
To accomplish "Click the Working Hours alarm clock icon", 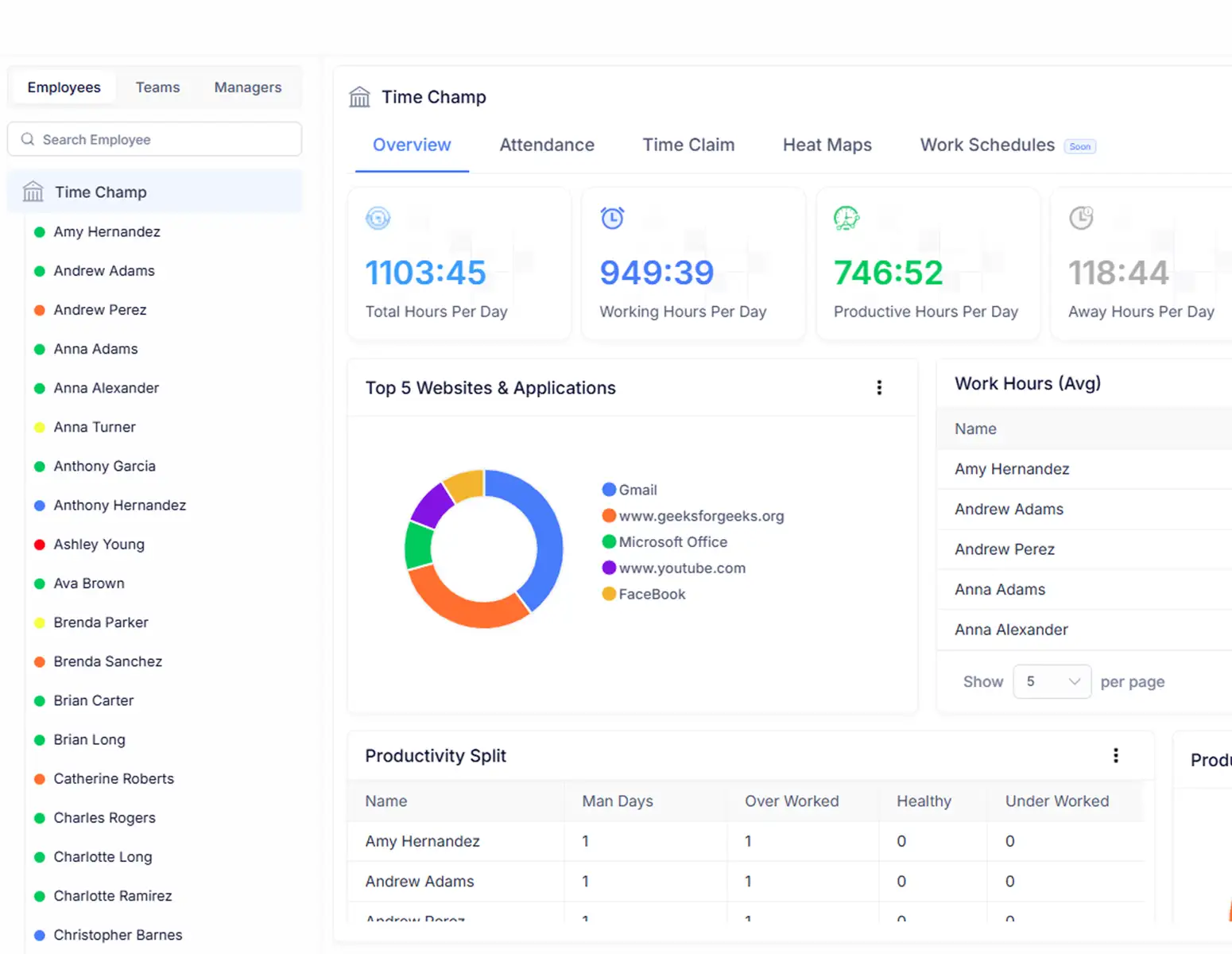I will tap(612, 218).
